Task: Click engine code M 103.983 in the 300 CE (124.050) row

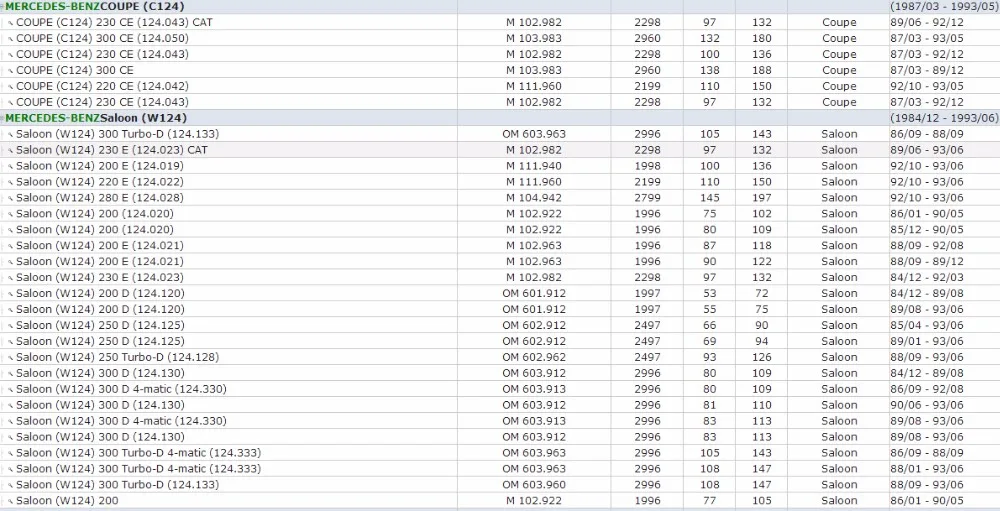Action: point(534,38)
